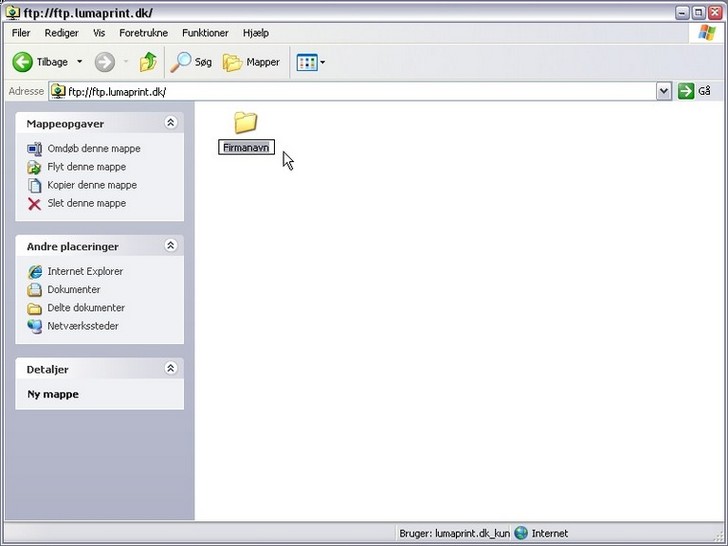Image resolution: width=728 pixels, height=546 pixels.
Task: Click the Ny mappe details text
Action: (53, 394)
